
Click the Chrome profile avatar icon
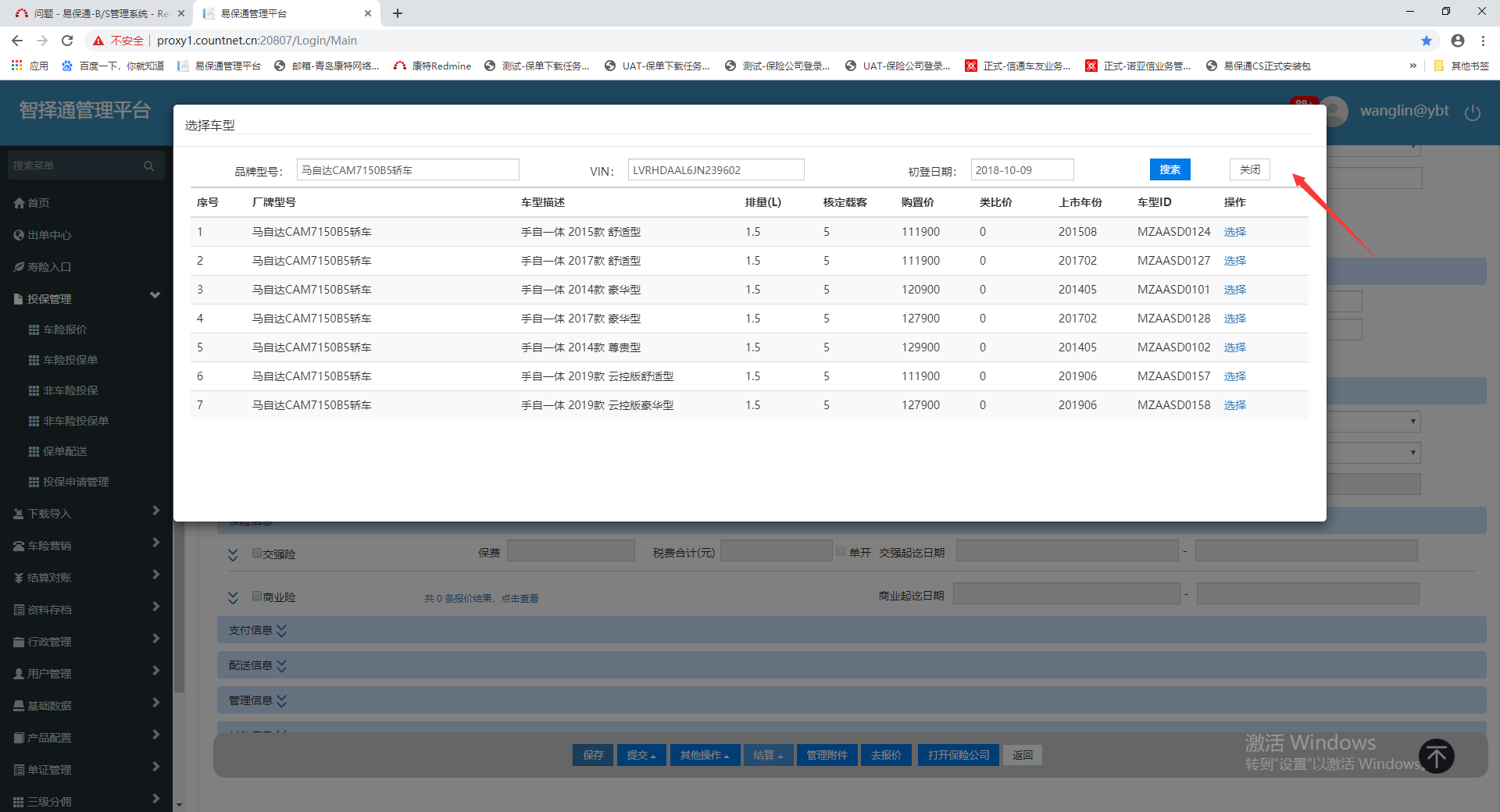[1458, 41]
